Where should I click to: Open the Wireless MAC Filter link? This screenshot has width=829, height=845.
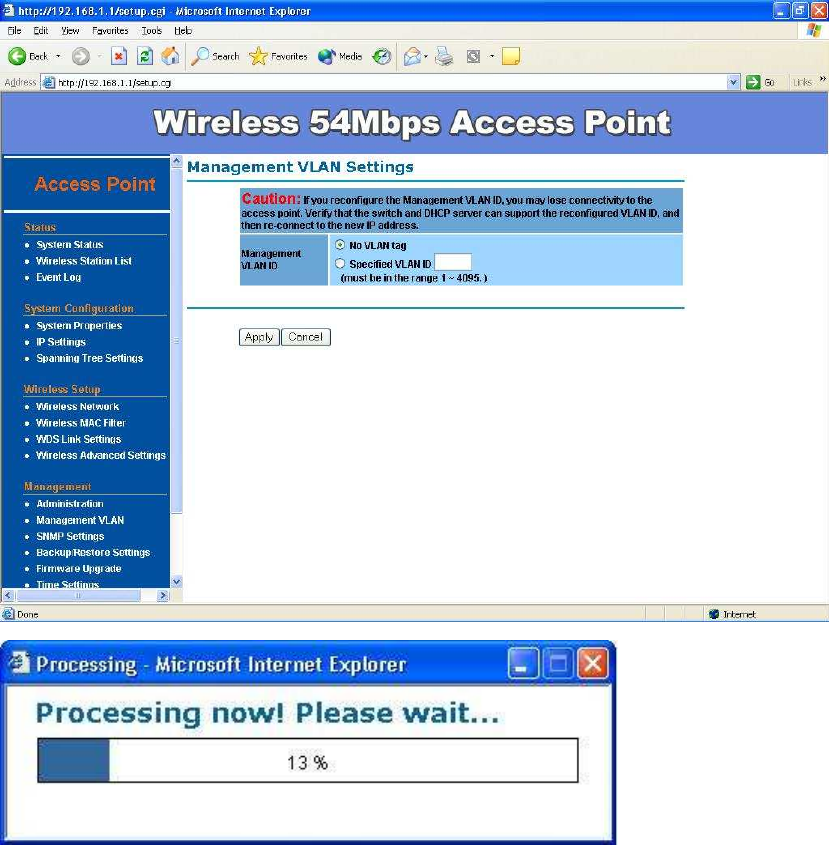pos(80,422)
